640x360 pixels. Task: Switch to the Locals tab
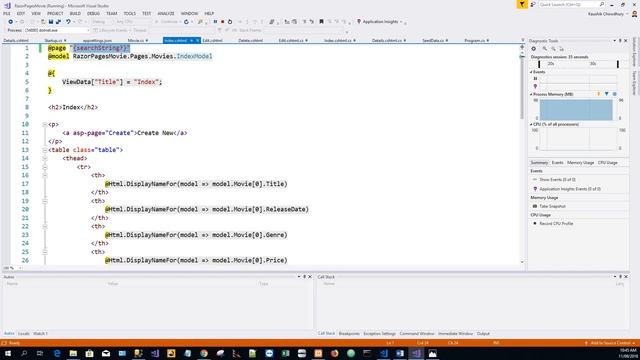click(24, 334)
